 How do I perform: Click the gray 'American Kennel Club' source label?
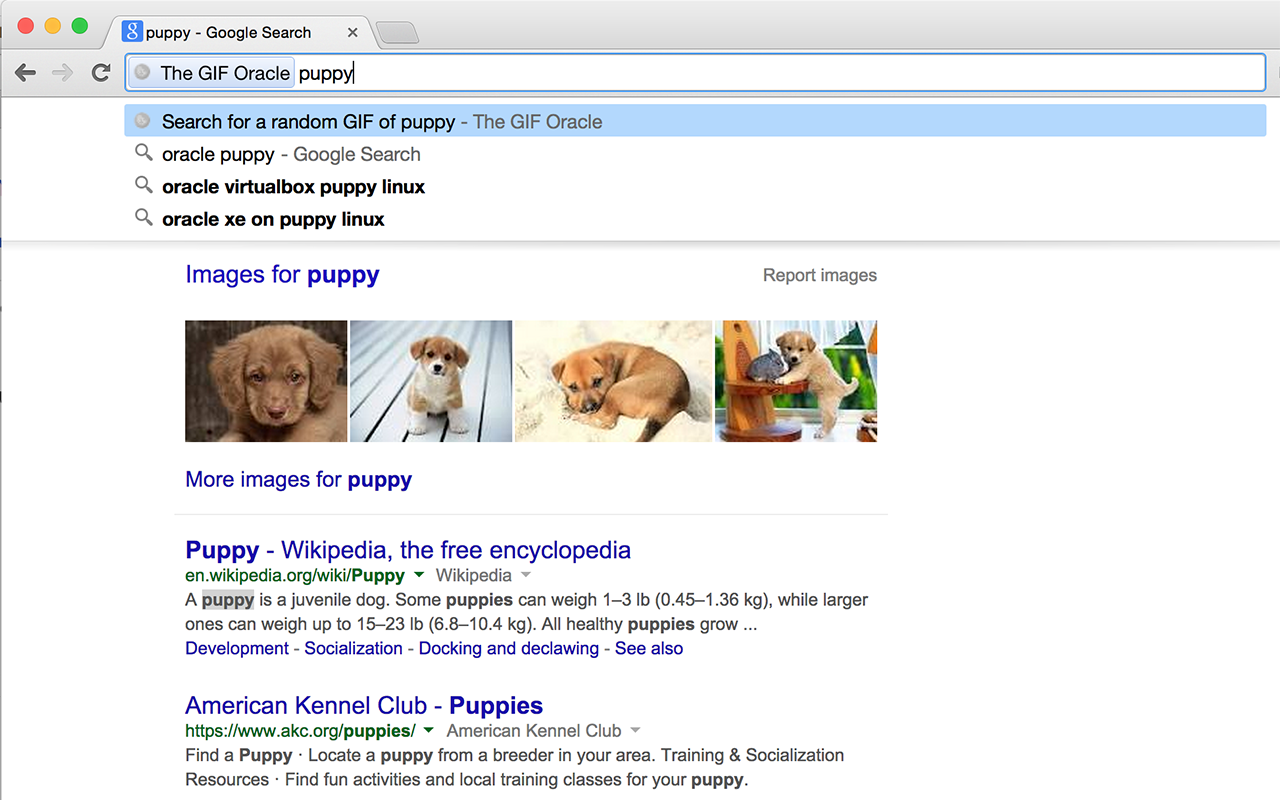coord(534,730)
